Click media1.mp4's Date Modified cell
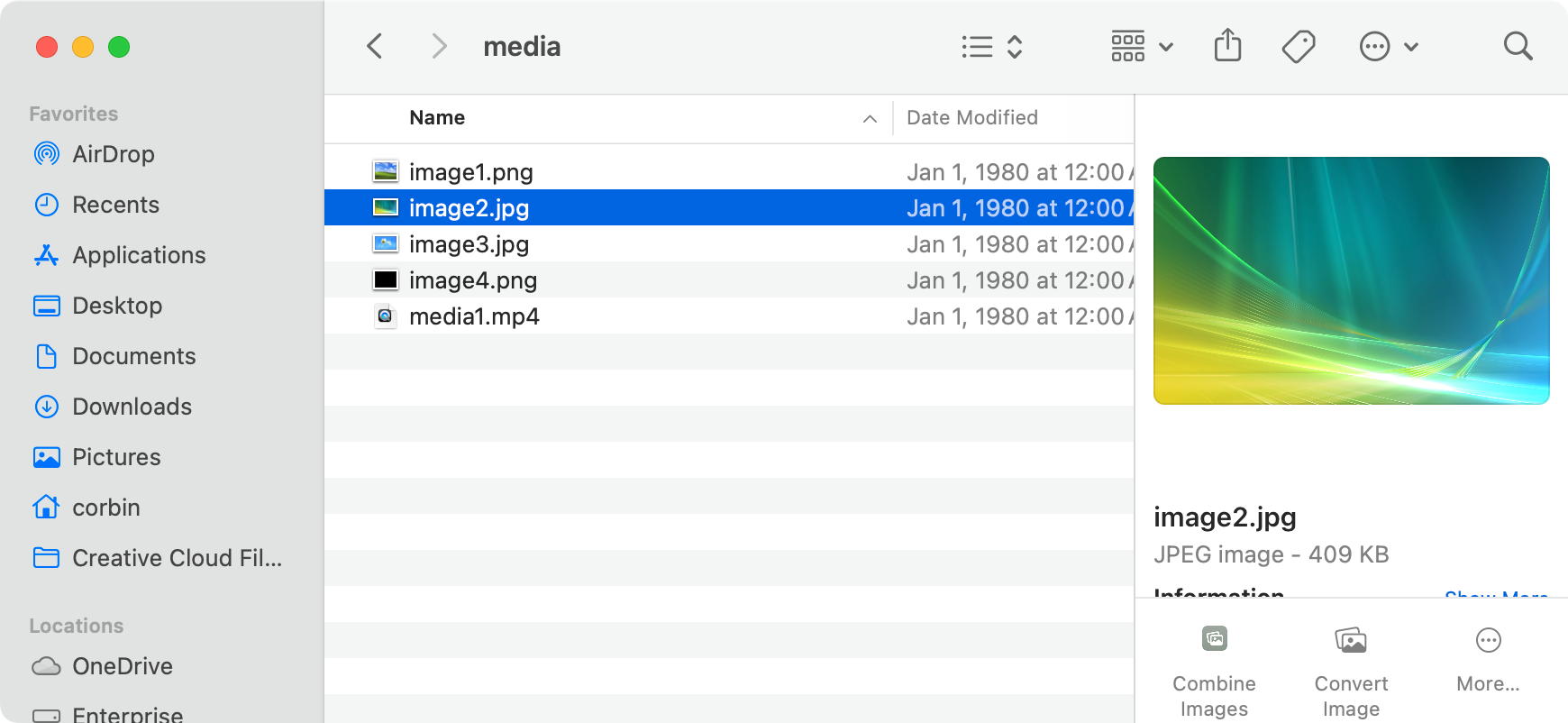 click(1019, 316)
